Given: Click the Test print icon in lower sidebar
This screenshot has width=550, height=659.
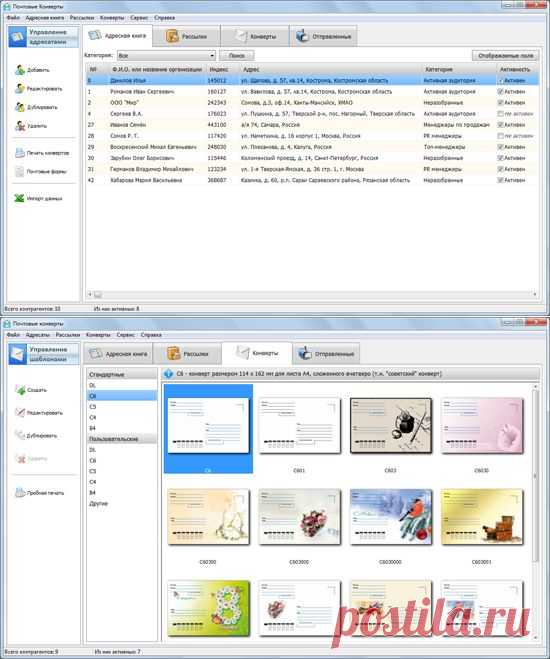Looking at the screenshot, I should (20, 493).
